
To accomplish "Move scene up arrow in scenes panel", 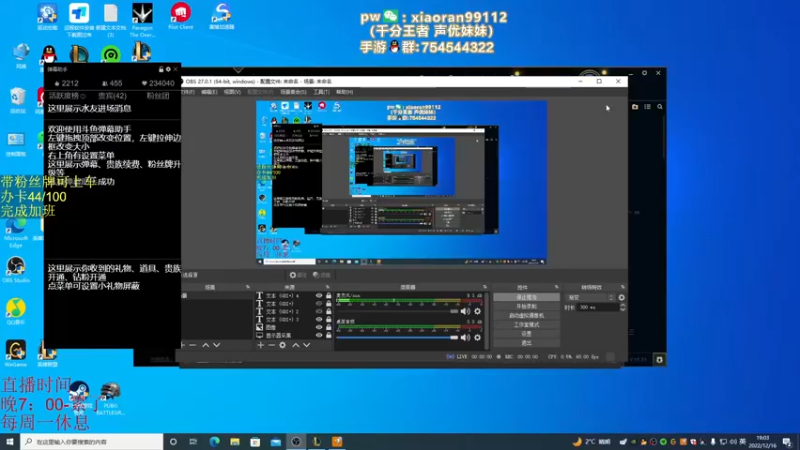I will click(x=206, y=345).
